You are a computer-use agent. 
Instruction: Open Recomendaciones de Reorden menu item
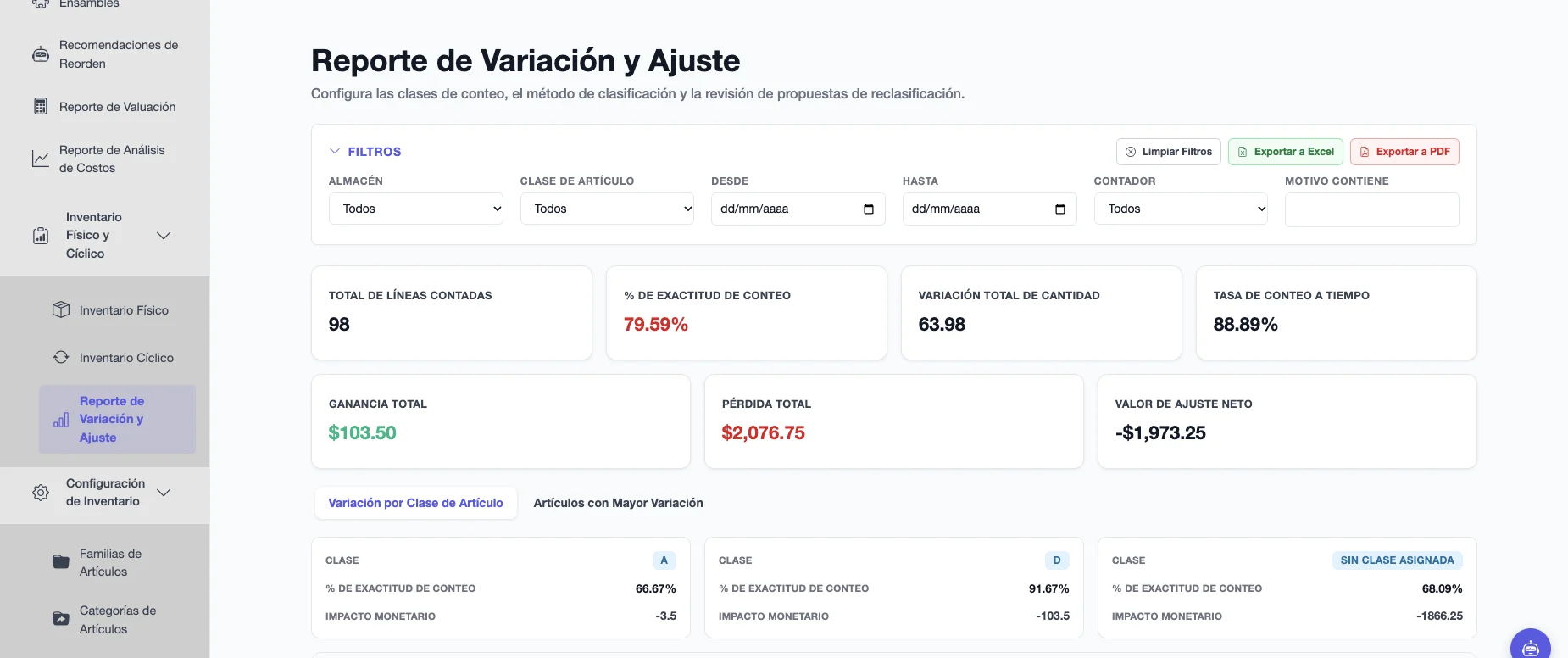[105, 54]
